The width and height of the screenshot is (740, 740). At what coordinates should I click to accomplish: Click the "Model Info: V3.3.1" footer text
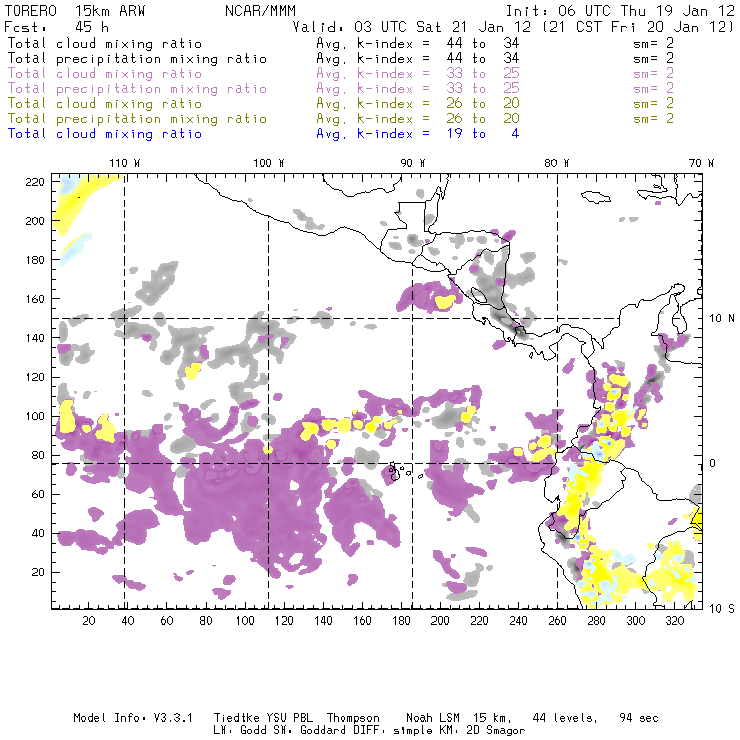point(133,718)
